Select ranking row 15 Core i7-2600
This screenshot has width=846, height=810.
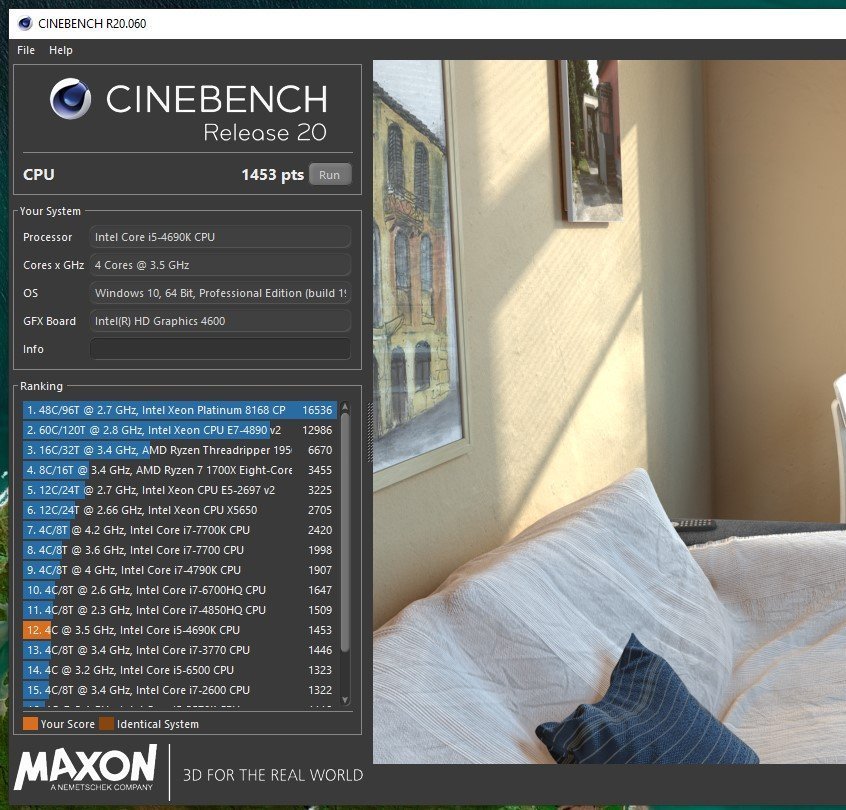pyautogui.click(x=180, y=690)
